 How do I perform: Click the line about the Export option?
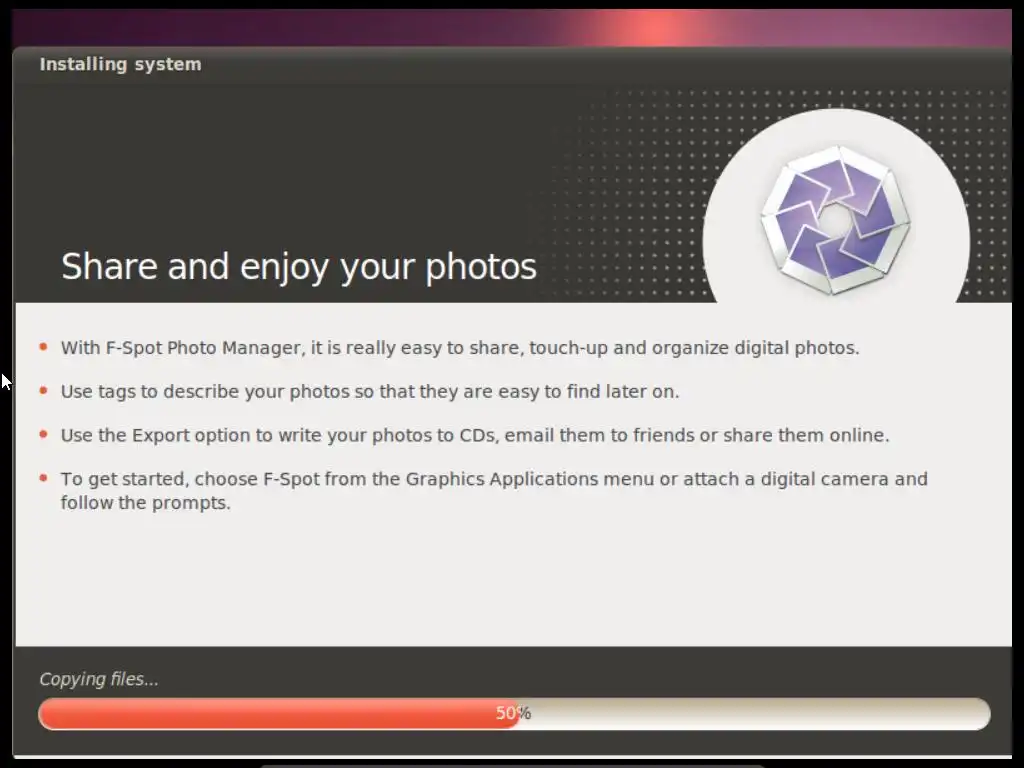pos(475,435)
